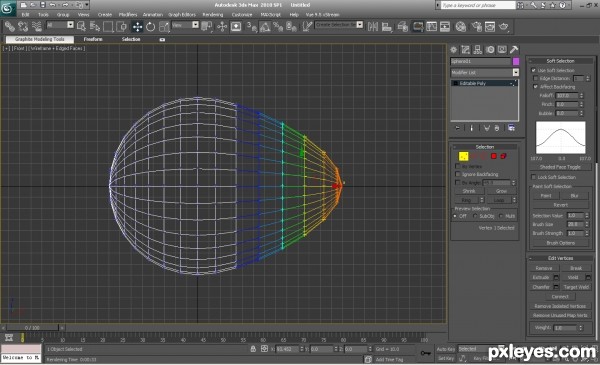Click the magenta object color swatch
The width and height of the screenshot is (600, 365).
516,61
